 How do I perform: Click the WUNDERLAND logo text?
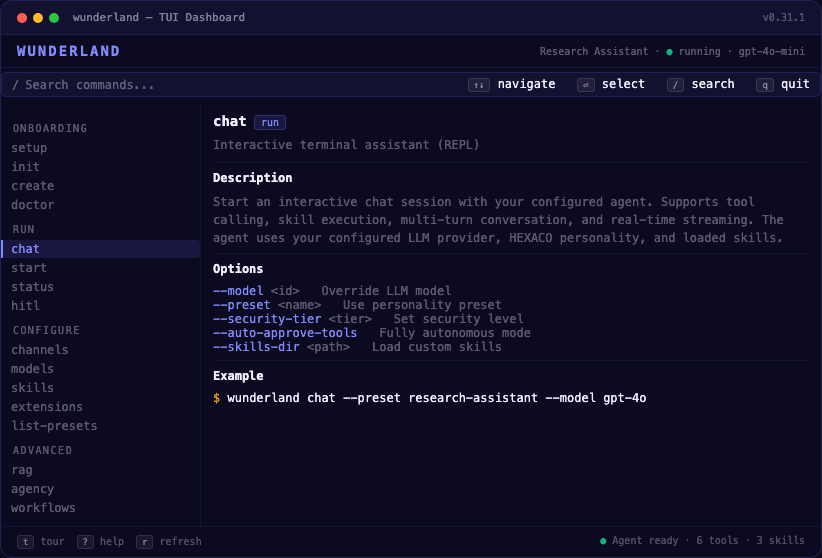click(x=68, y=51)
